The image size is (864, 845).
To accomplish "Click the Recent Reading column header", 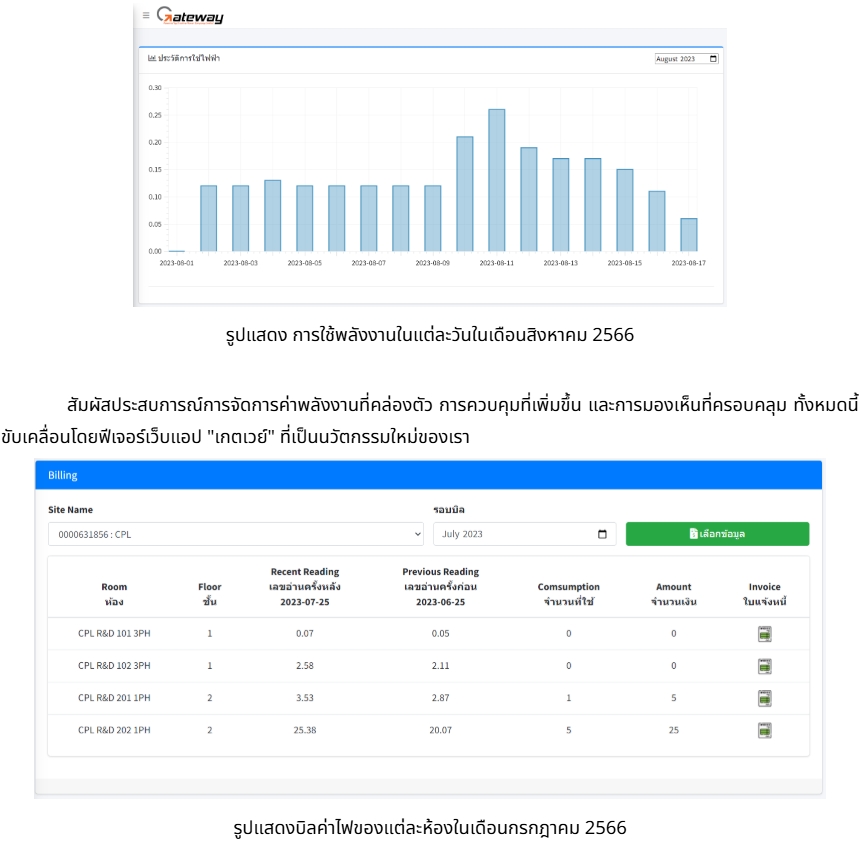I will tap(305, 587).
